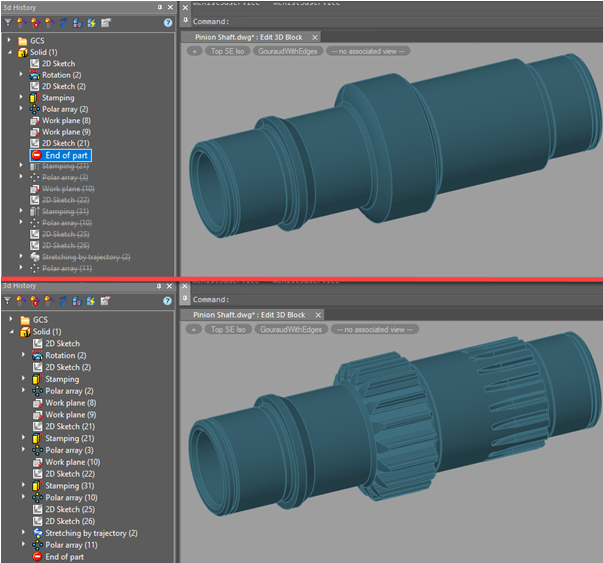This screenshot has height=563, width=603.
Task: Click the Polar array (11) icon in lower tree
Action: coord(36,545)
